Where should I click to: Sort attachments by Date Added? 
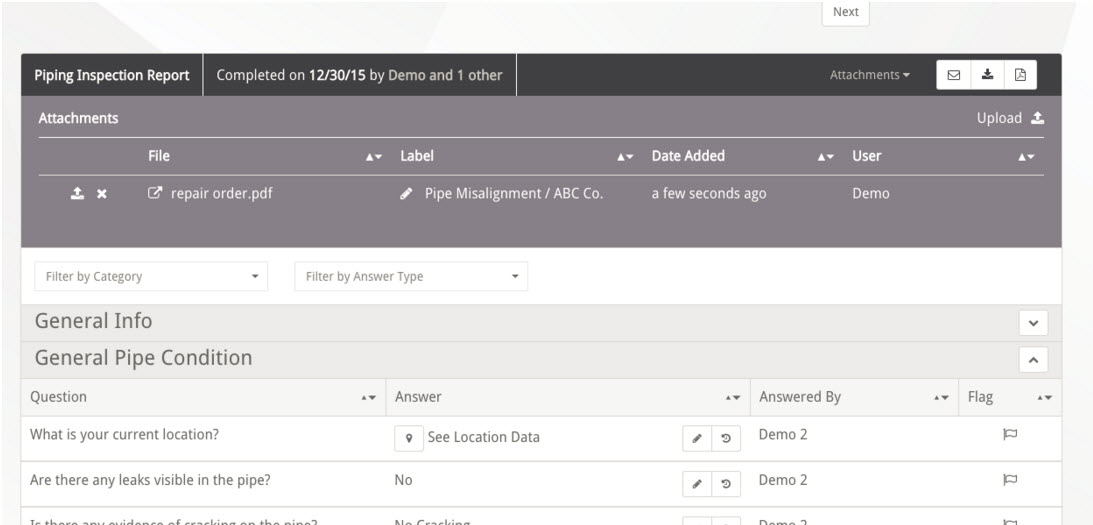point(825,158)
